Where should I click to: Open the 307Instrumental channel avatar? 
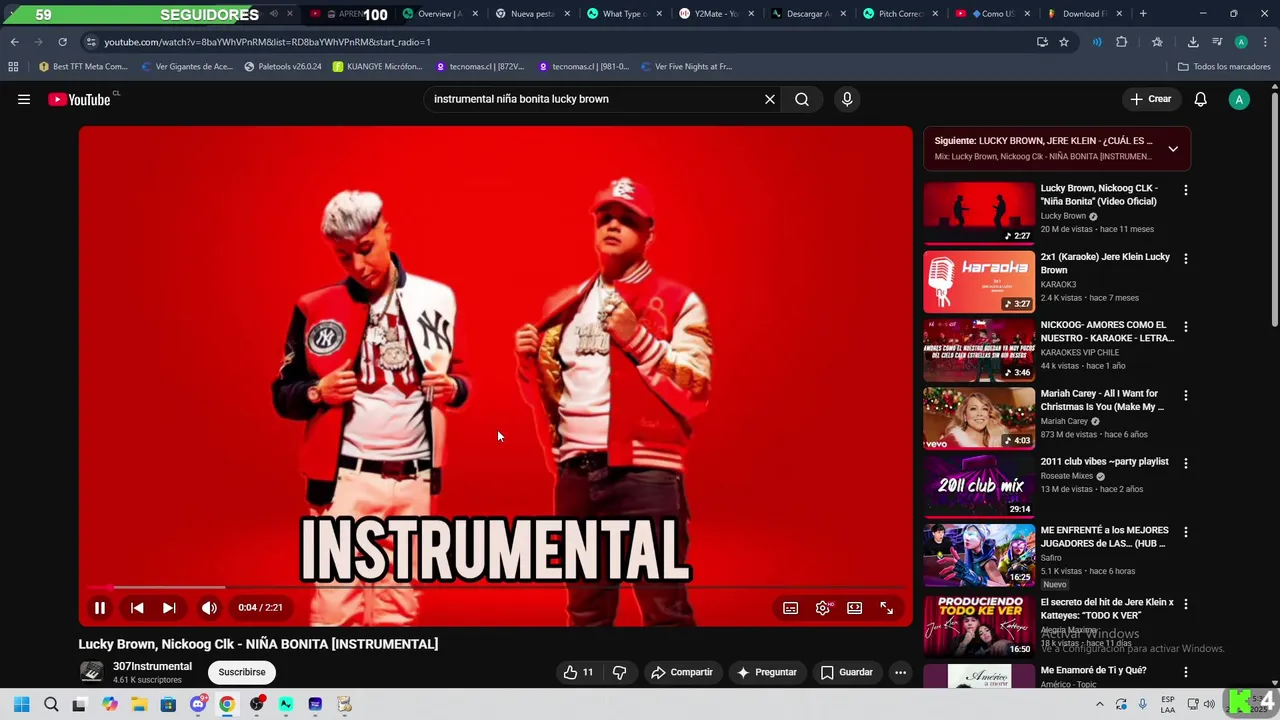point(91,672)
